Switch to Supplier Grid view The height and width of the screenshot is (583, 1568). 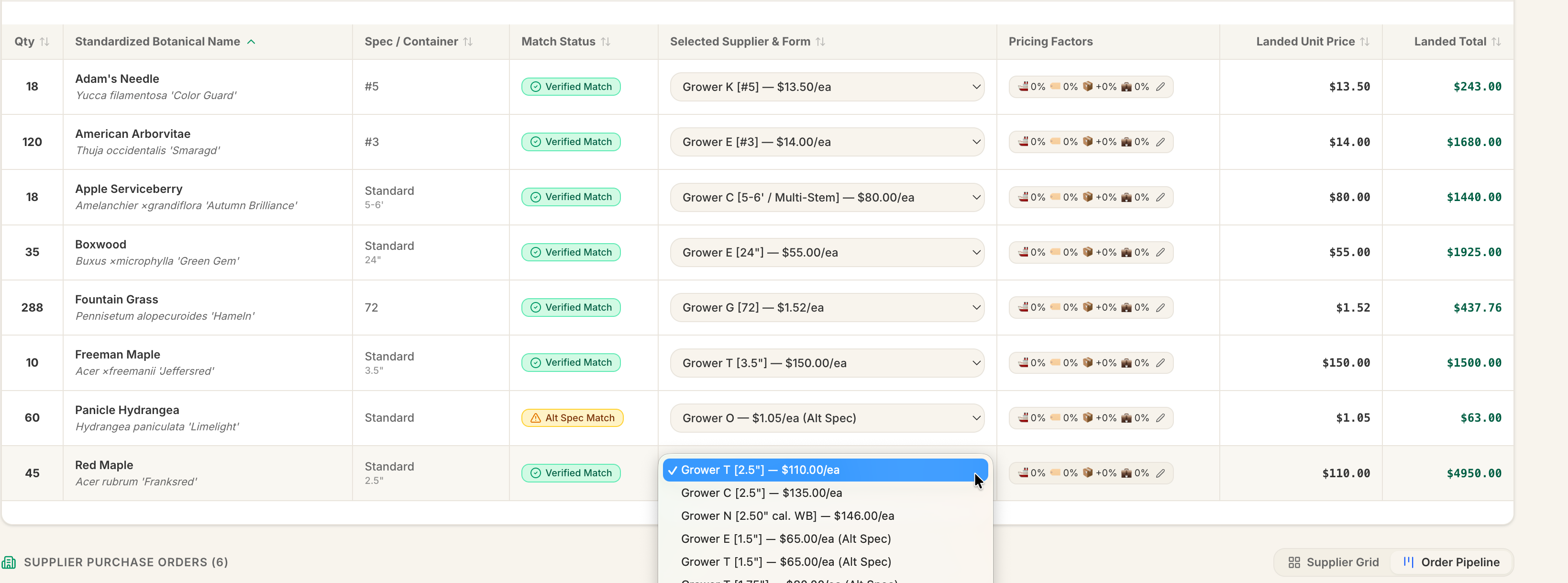[1333, 562]
